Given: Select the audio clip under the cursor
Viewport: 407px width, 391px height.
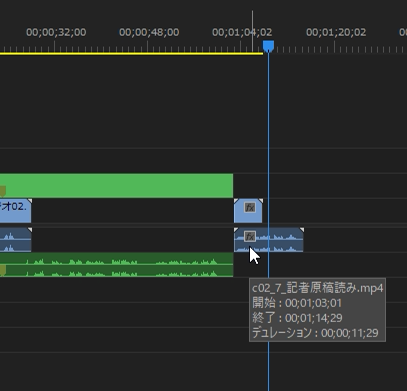Looking at the screenshot, I should coord(269,240).
